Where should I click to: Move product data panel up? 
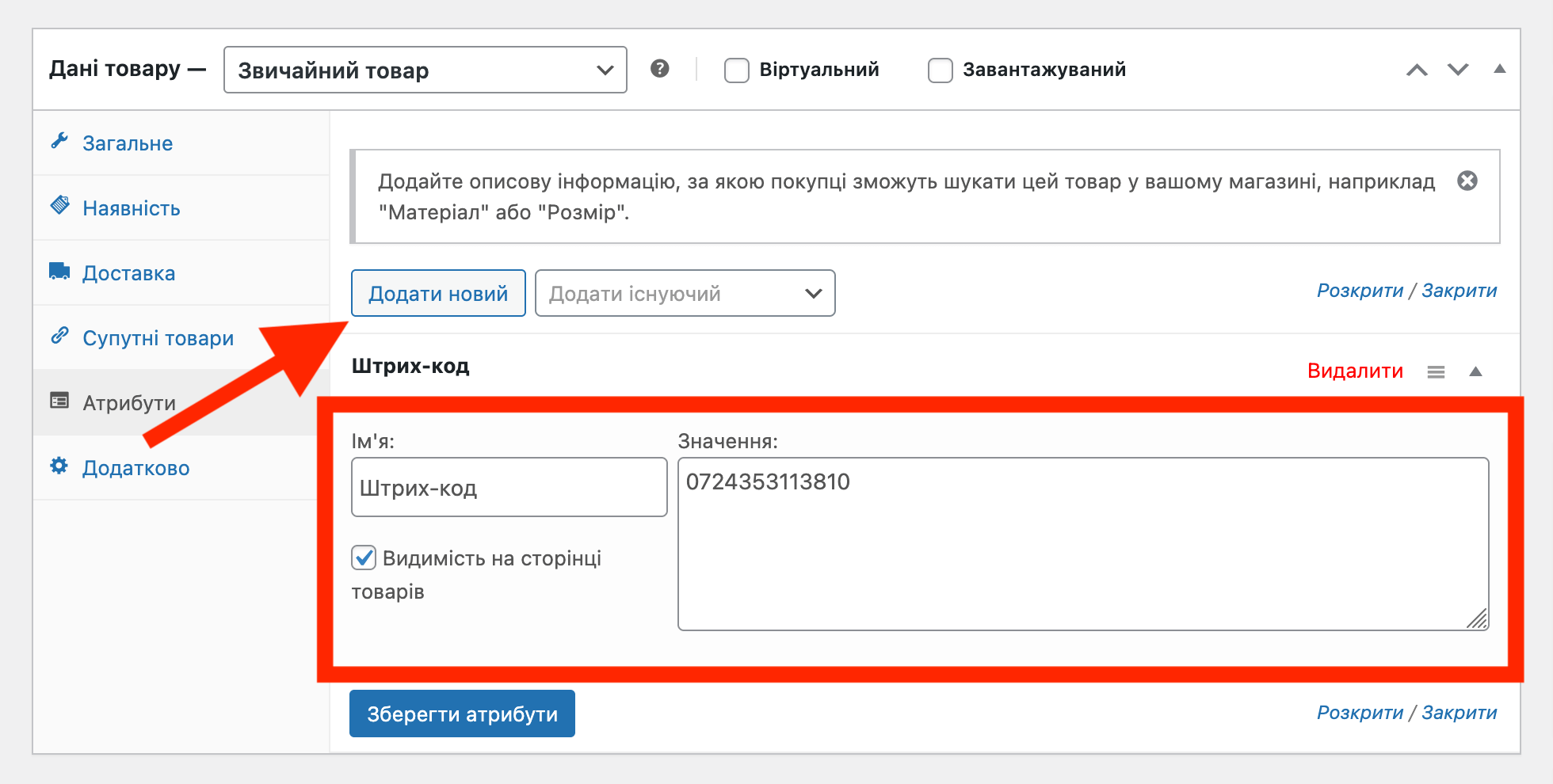[x=1417, y=70]
